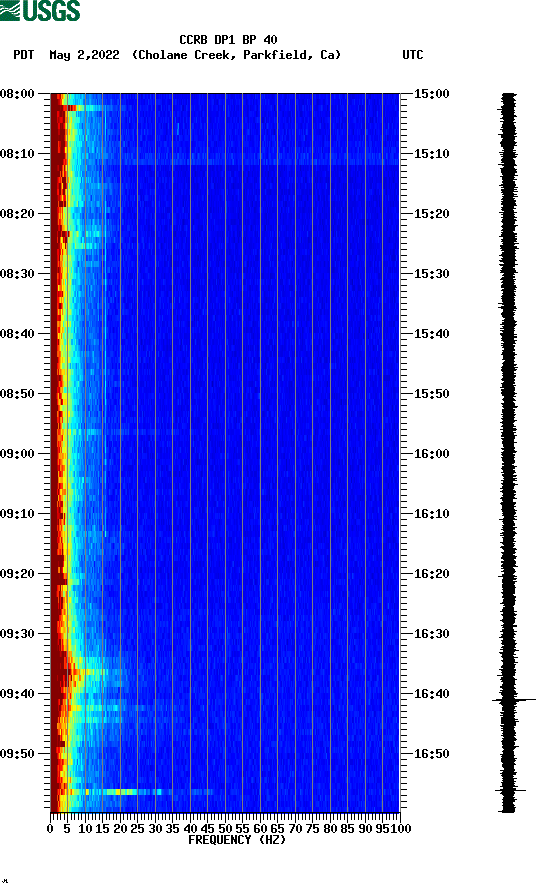Image resolution: width=552 pixels, height=892 pixels.
Task: Click the '08:20' PDT time label
Action: coord(18,214)
